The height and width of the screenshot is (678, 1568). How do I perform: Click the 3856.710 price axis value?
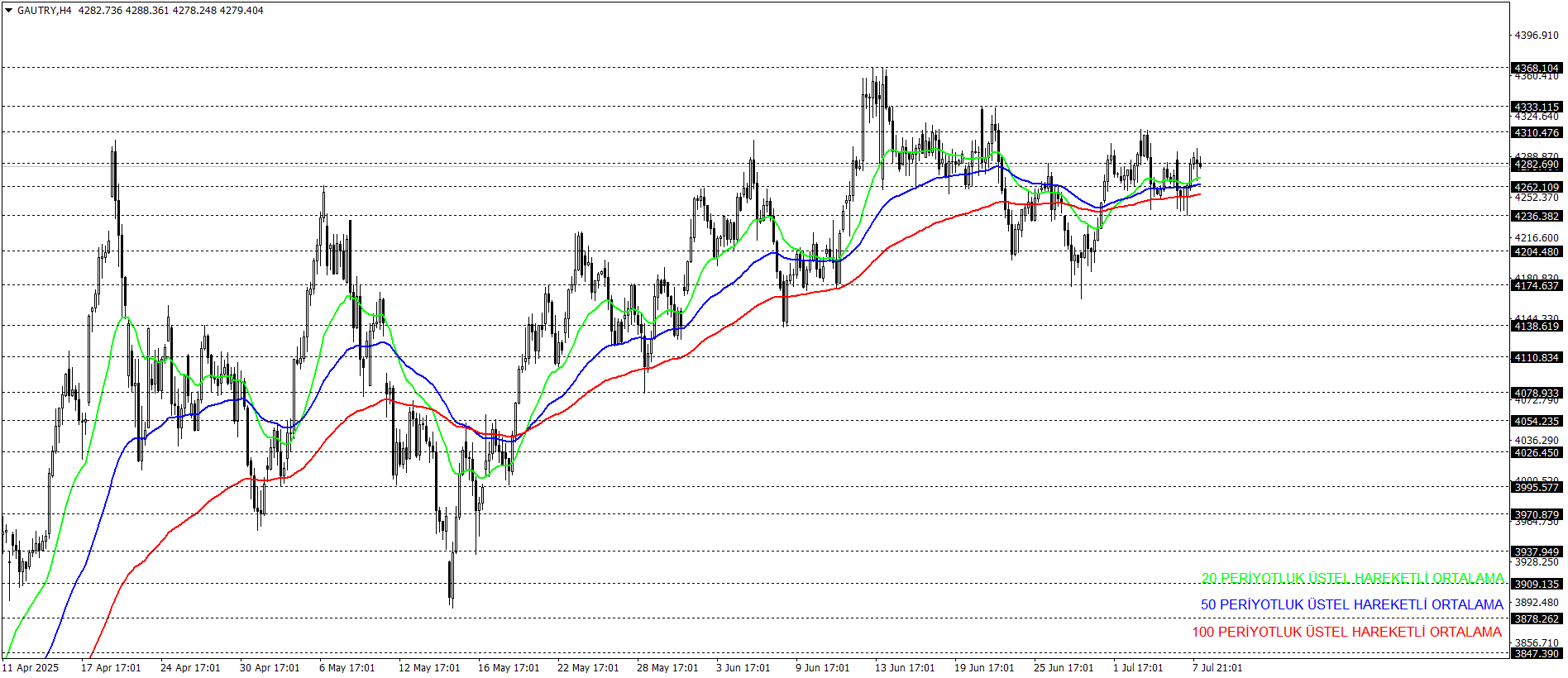(x=1537, y=642)
